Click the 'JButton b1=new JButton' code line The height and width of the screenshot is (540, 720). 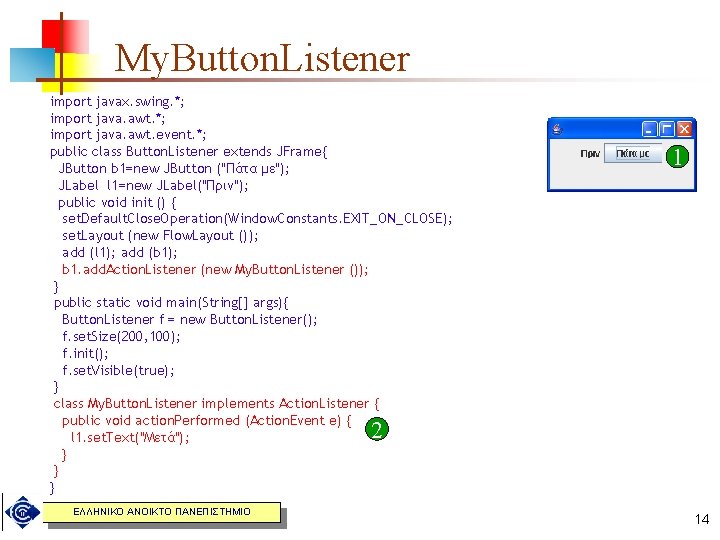tap(174, 169)
